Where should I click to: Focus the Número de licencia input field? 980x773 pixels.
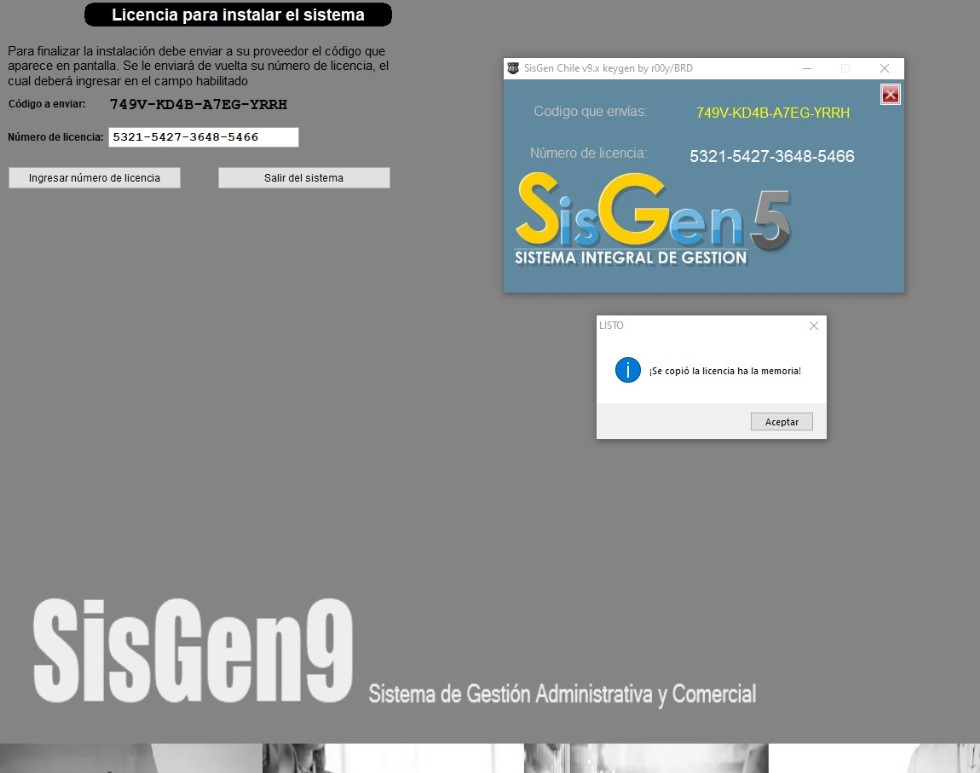204,137
